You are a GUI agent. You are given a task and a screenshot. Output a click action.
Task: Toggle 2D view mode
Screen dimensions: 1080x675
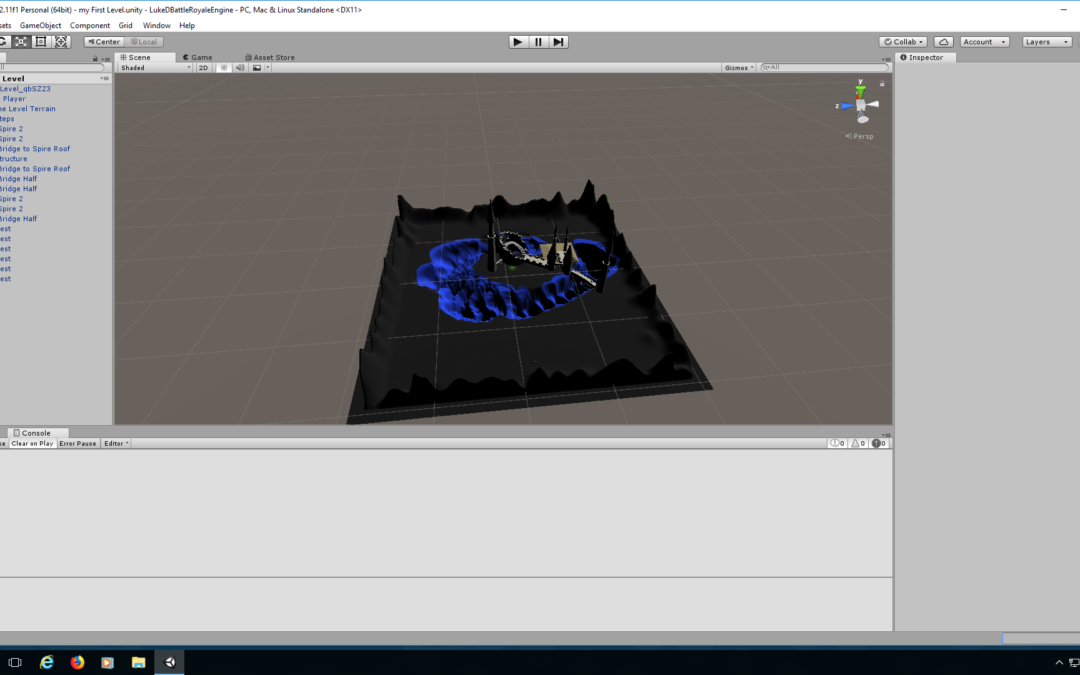(203, 68)
